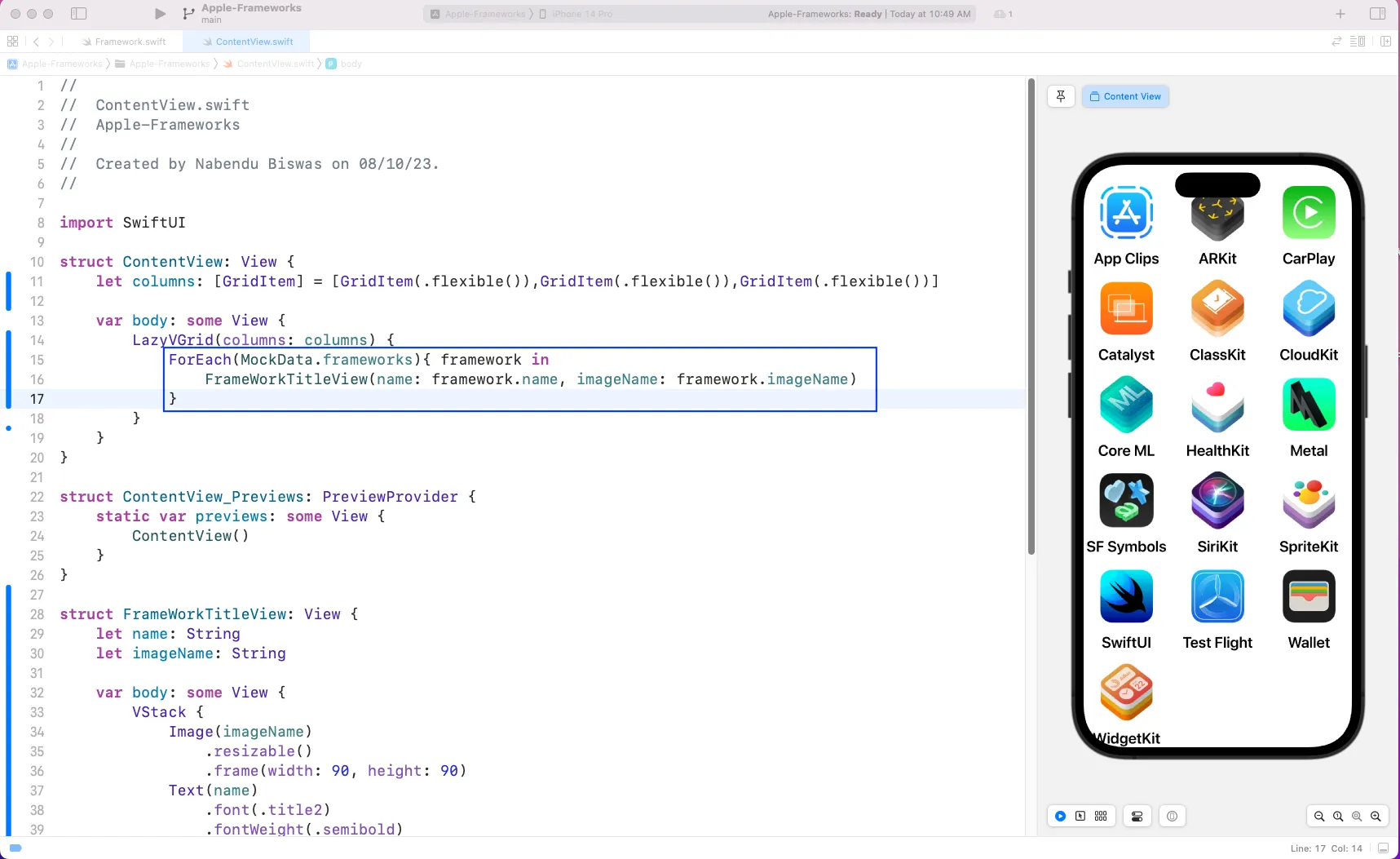Image resolution: width=1400 pixels, height=859 pixels.
Task: Go forward in editor history
Action: [51, 42]
